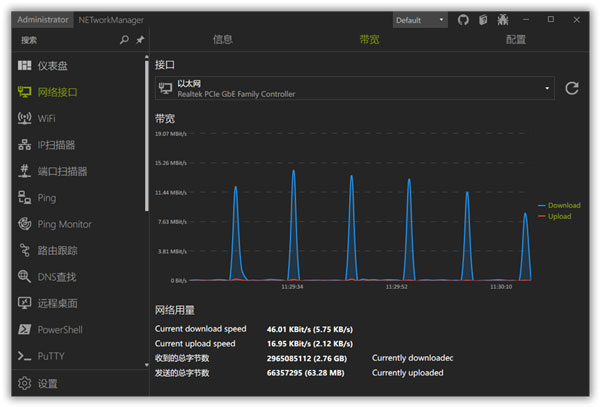Switch to the 配置 tab

pos(516,40)
